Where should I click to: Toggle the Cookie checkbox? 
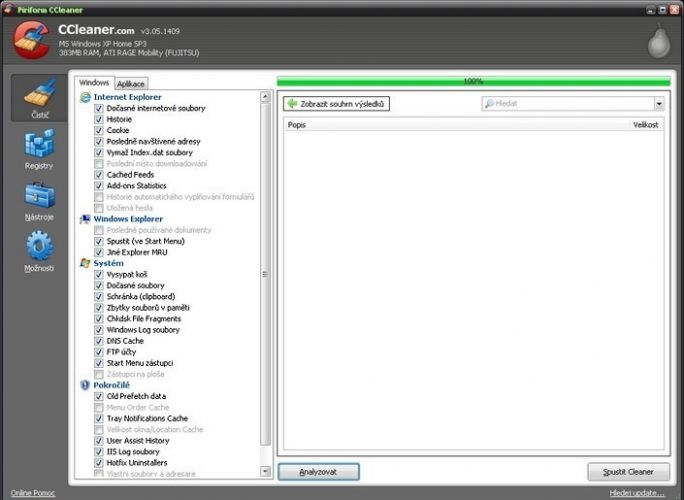(99, 130)
